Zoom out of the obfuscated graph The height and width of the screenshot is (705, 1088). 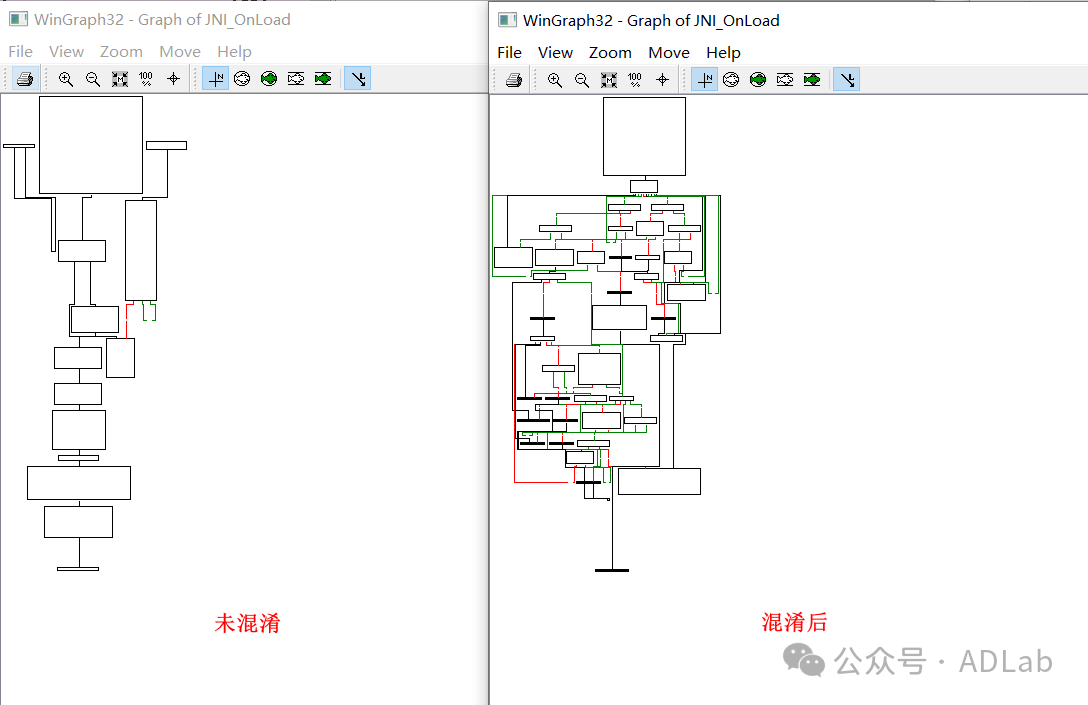click(x=582, y=79)
